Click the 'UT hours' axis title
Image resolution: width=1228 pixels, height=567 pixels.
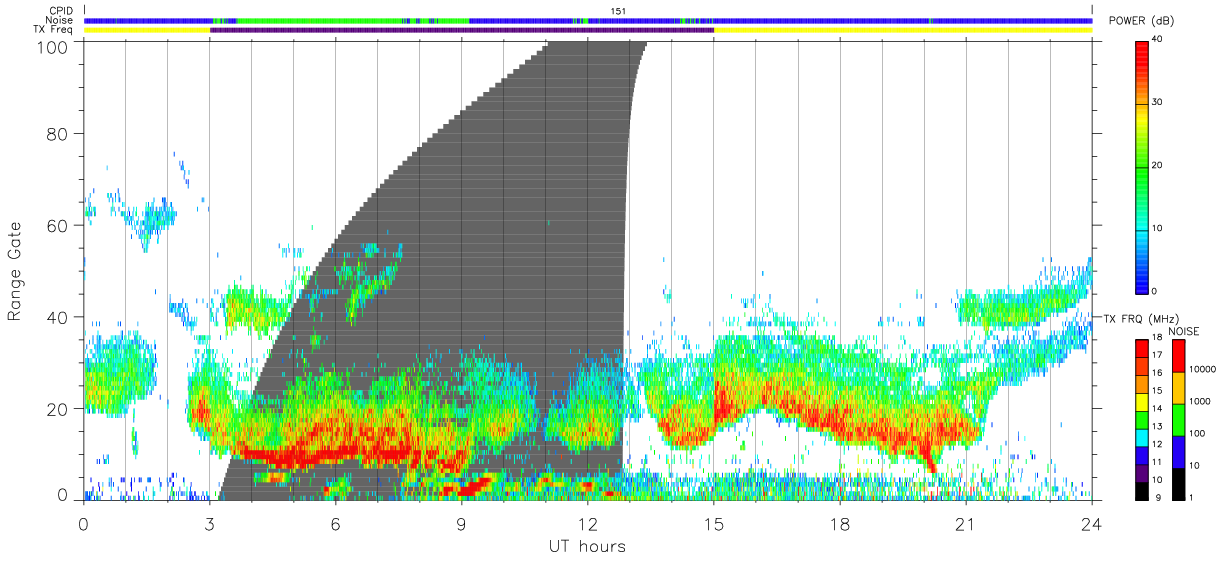point(587,546)
